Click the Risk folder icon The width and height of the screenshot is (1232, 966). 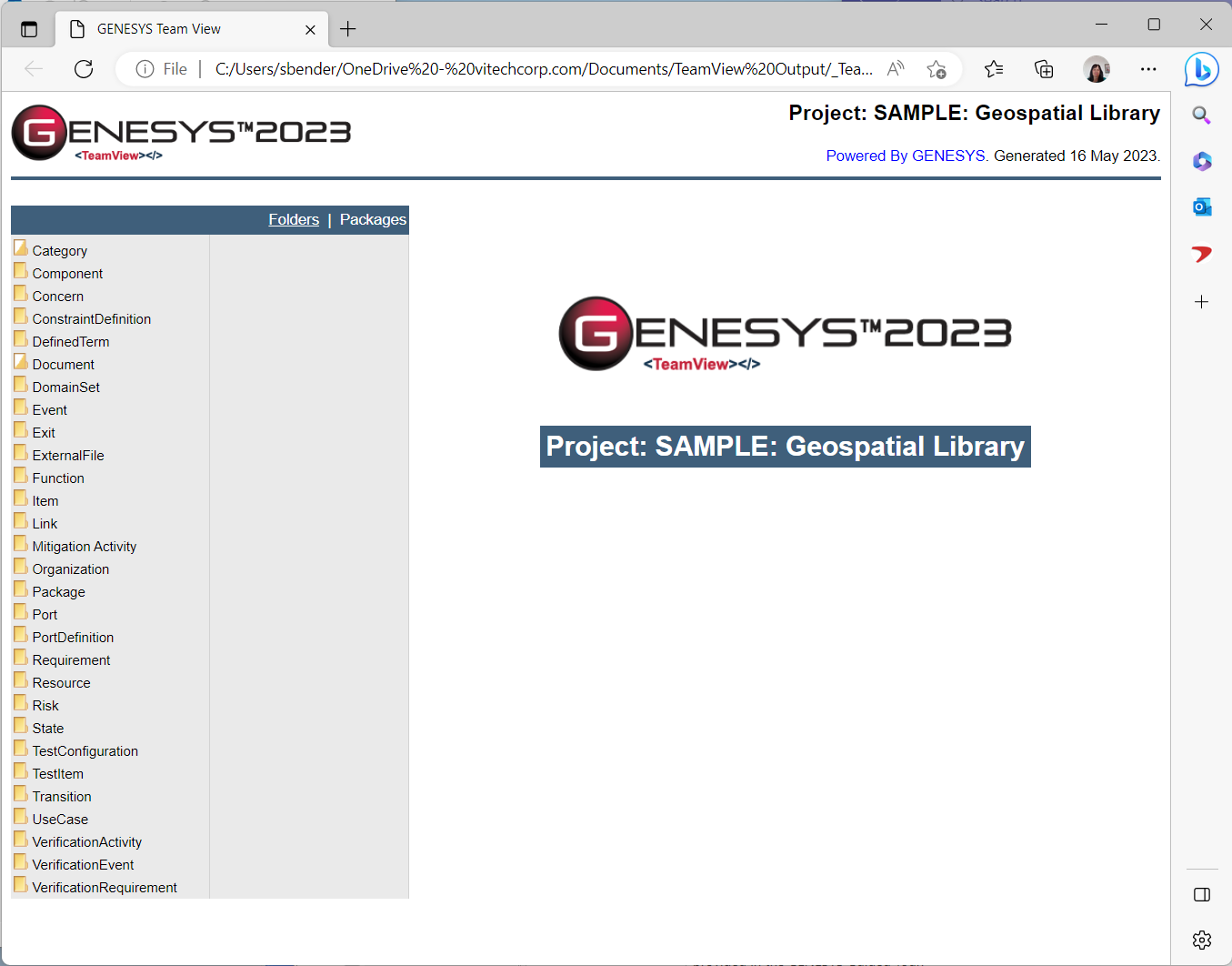tap(21, 703)
